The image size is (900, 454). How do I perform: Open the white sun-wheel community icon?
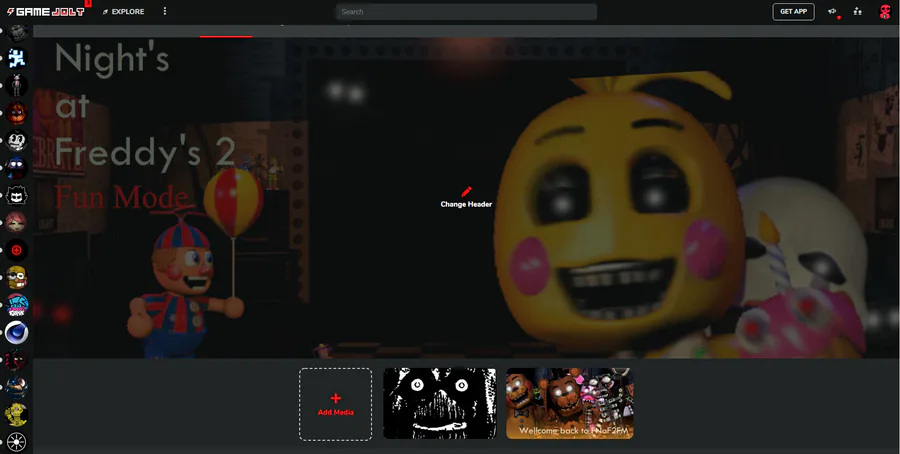click(17, 442)
